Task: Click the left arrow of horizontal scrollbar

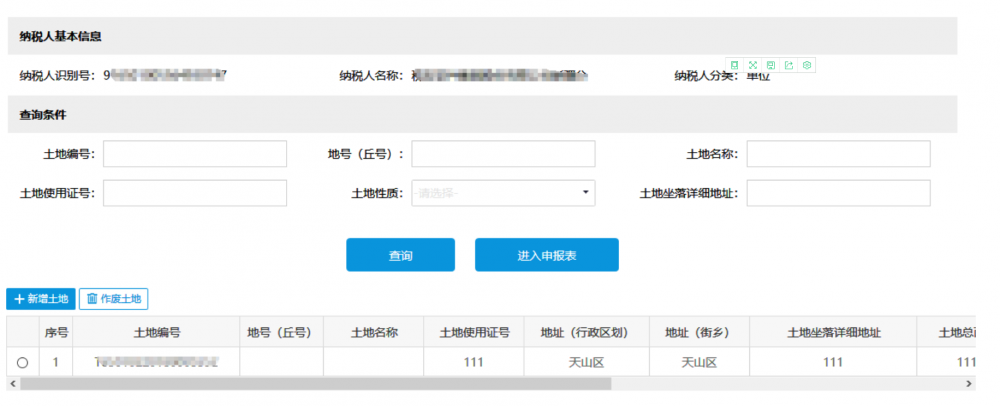Action: tap(12, 383)
